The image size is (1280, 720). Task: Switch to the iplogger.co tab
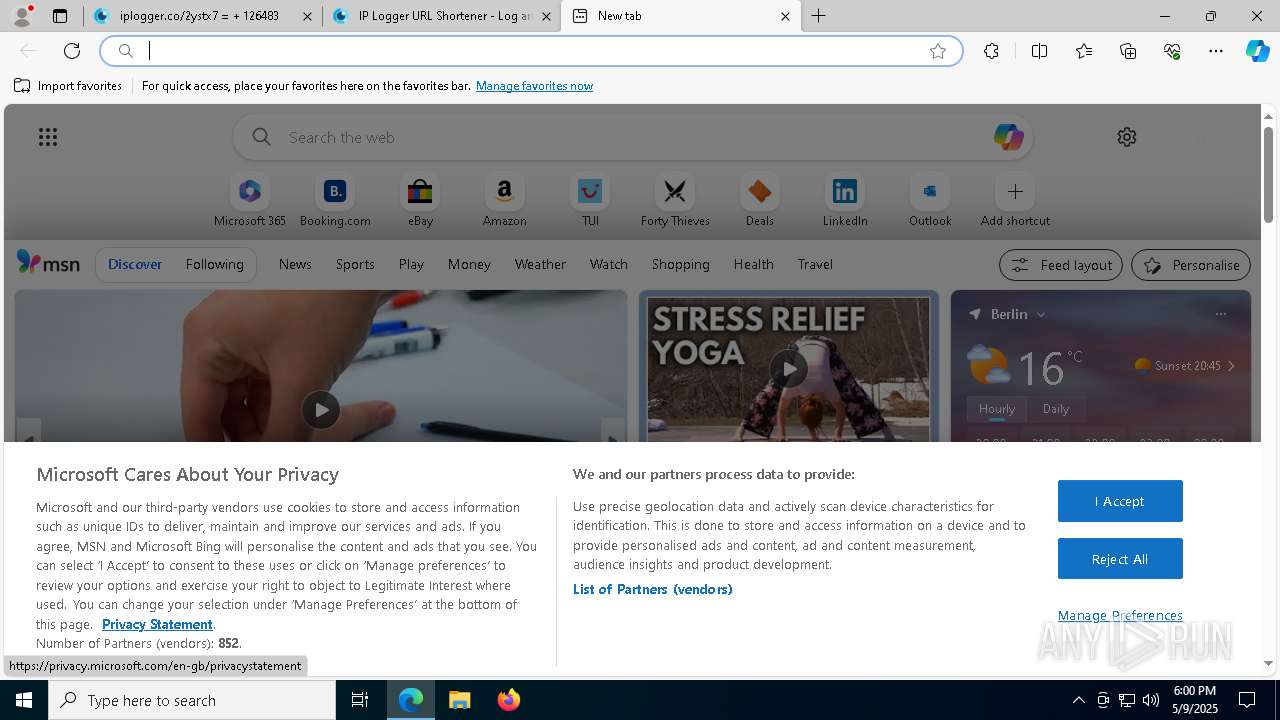[x=202, y=16]
